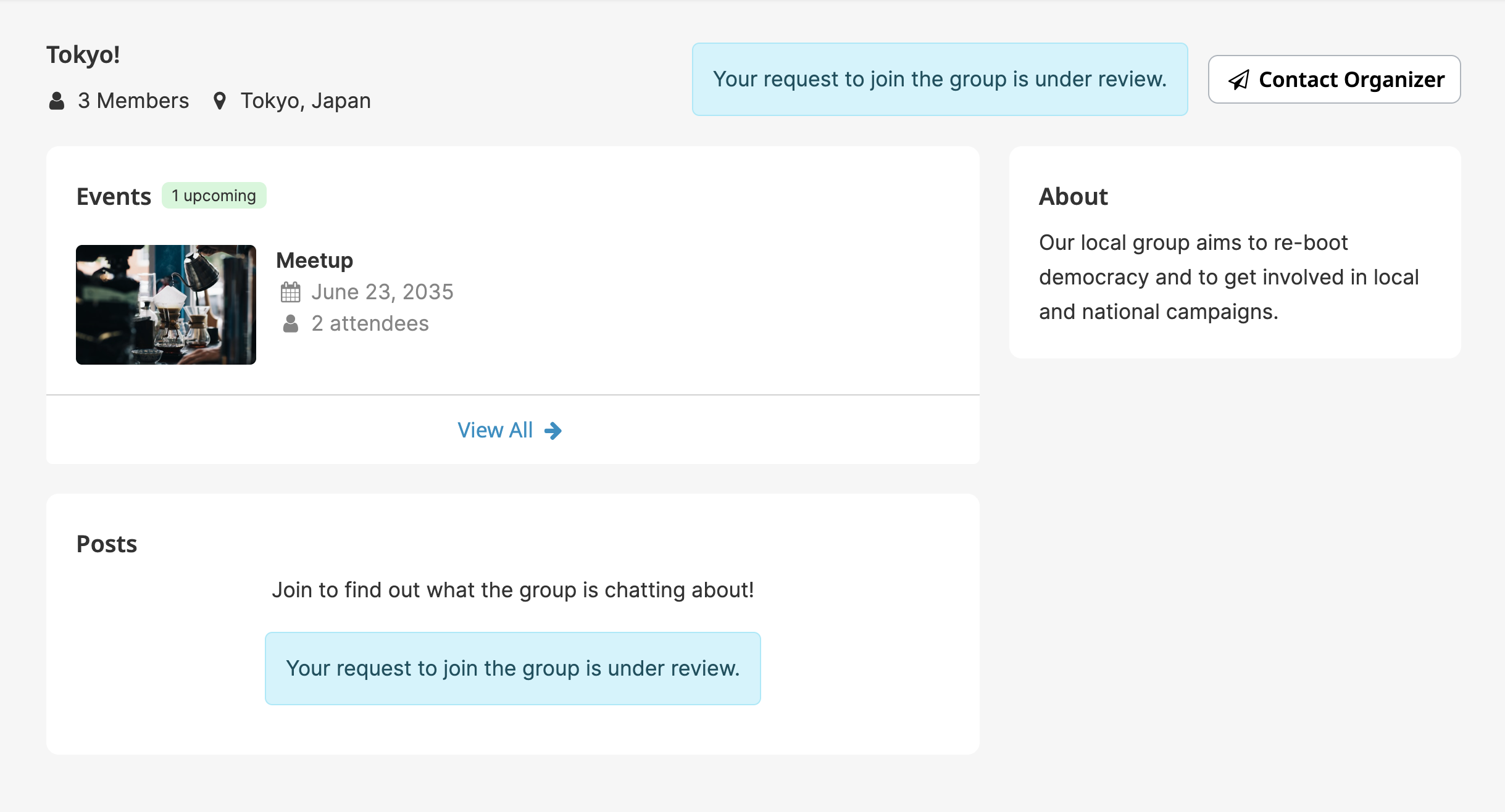The width and height of the screenshot is (1505, 812).
Task: Follow the View All events link
Action: tap(495, 430)
